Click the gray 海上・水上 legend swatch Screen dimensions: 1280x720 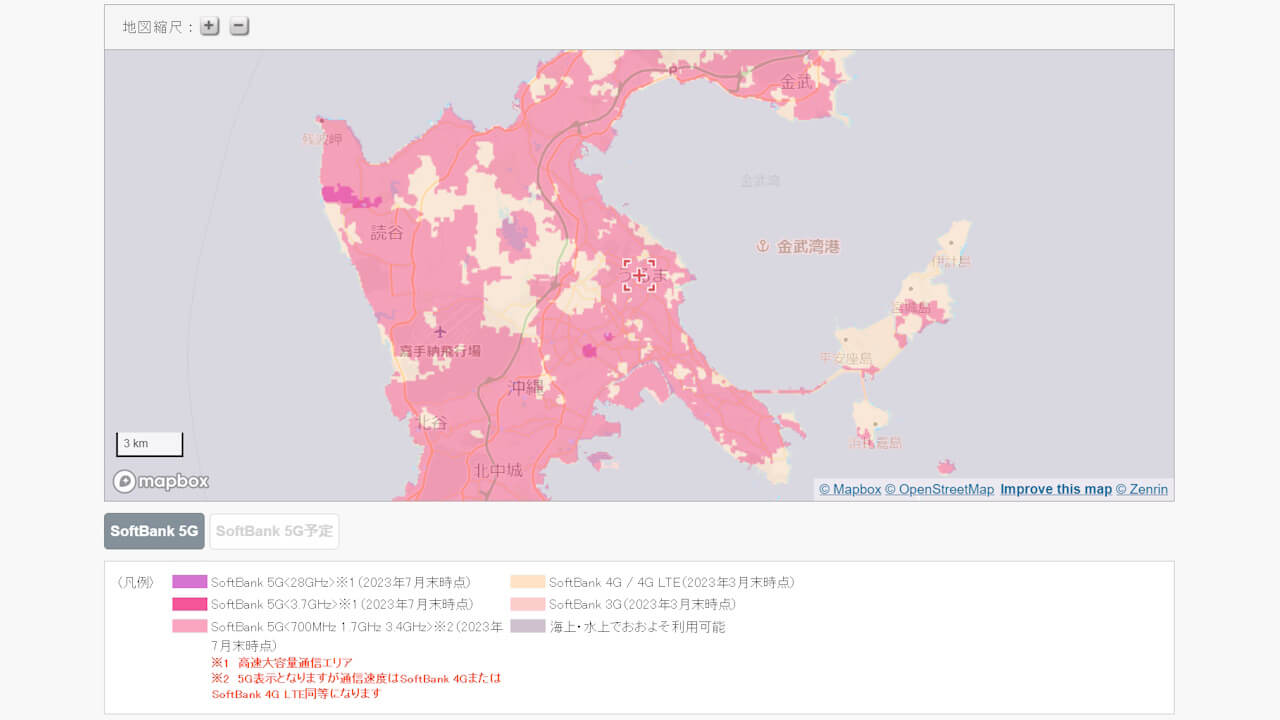530,625
